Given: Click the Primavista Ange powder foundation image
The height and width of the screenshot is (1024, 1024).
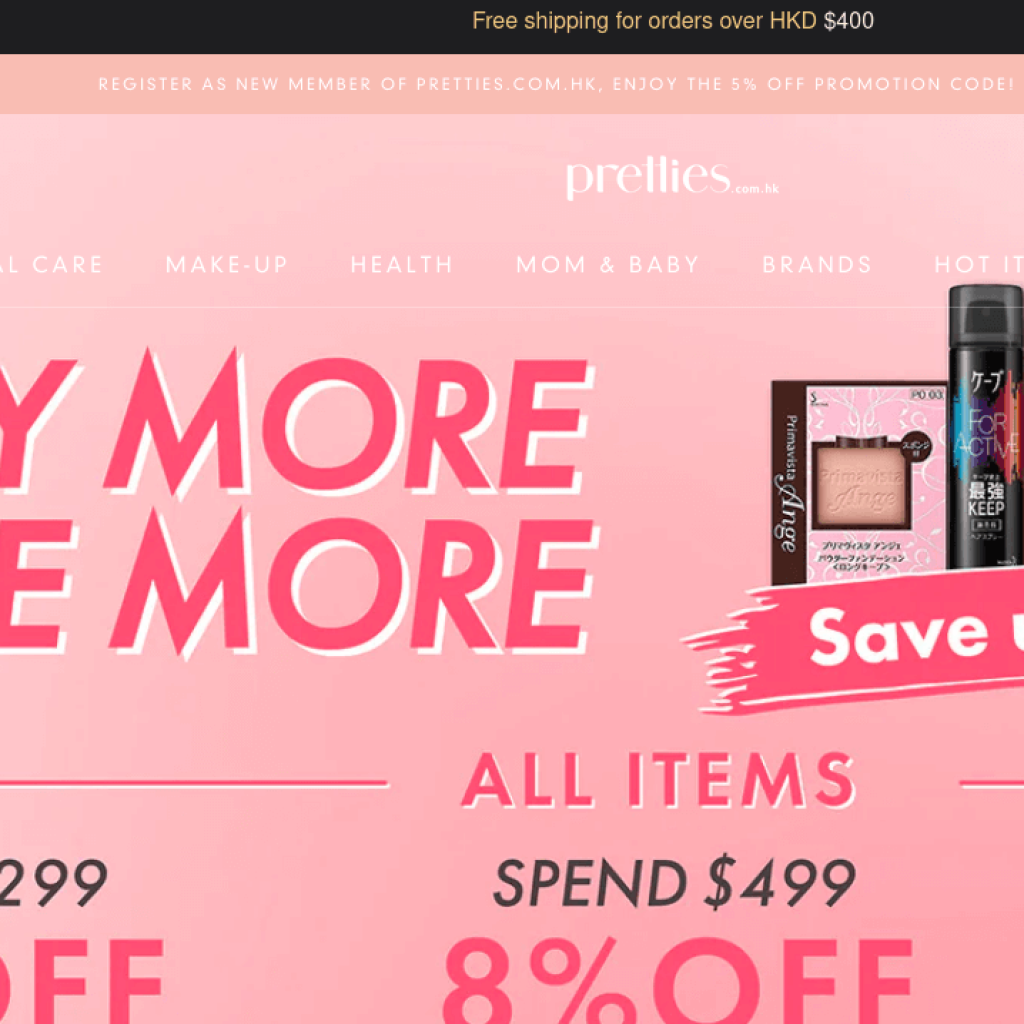Looking at the screenshot, I should click(859, 481).
